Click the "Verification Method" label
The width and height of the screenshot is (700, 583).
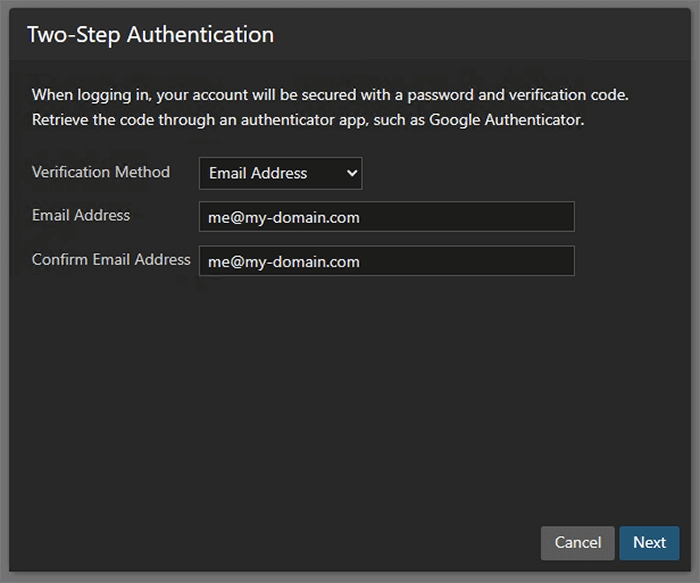click(101, 172)
